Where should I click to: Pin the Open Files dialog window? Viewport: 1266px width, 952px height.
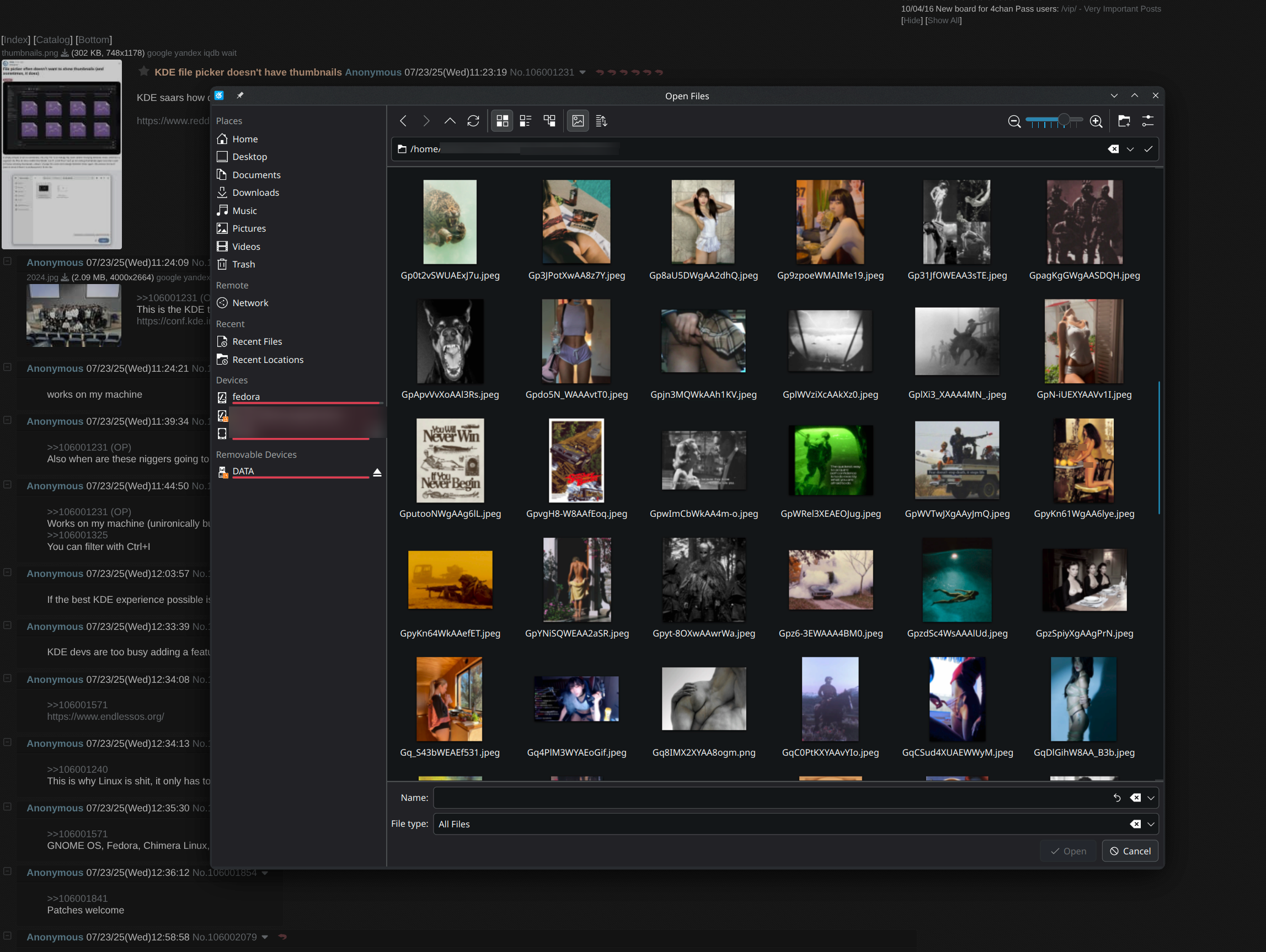(241, 95)
